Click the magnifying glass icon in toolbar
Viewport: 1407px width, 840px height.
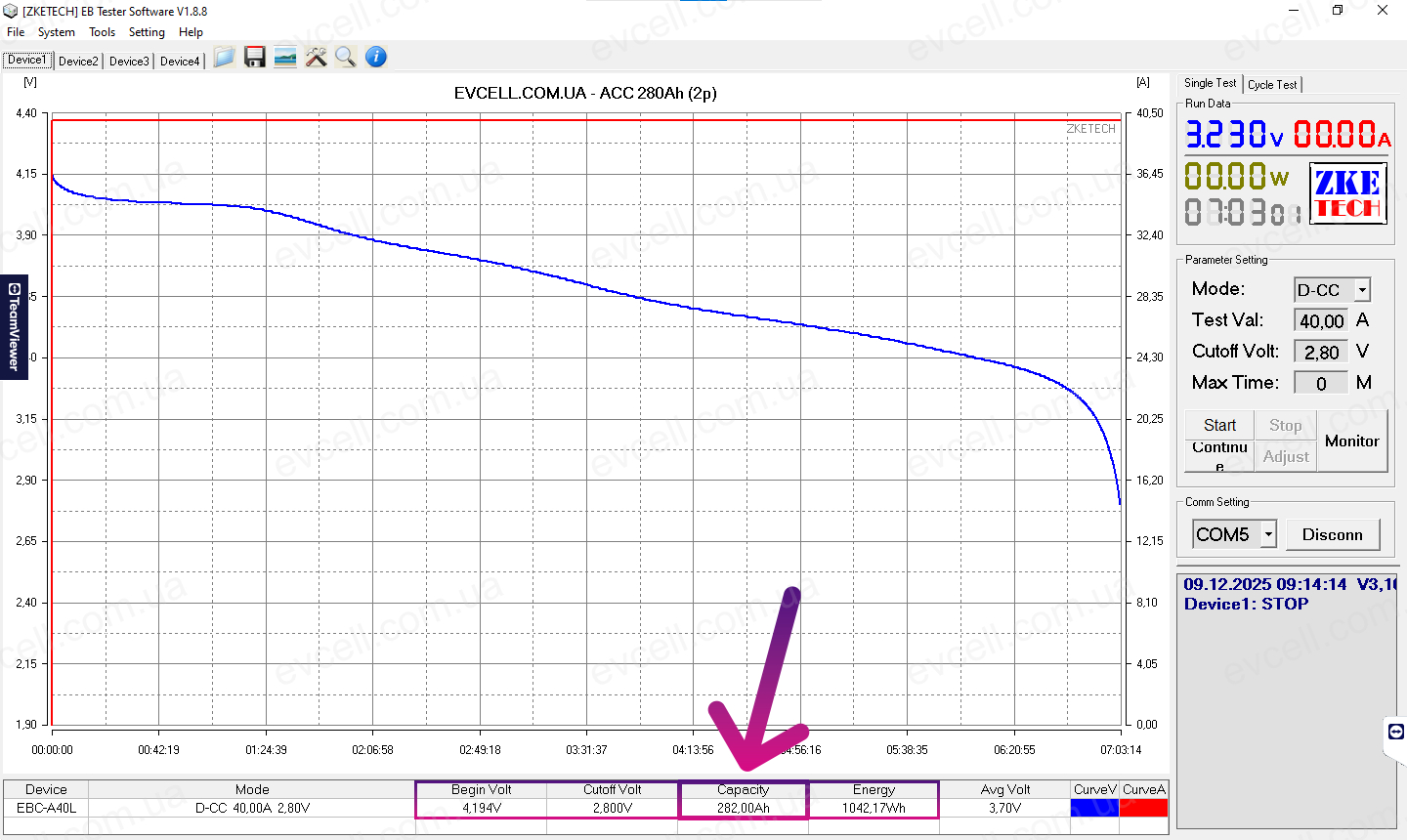tap(345, 58)
